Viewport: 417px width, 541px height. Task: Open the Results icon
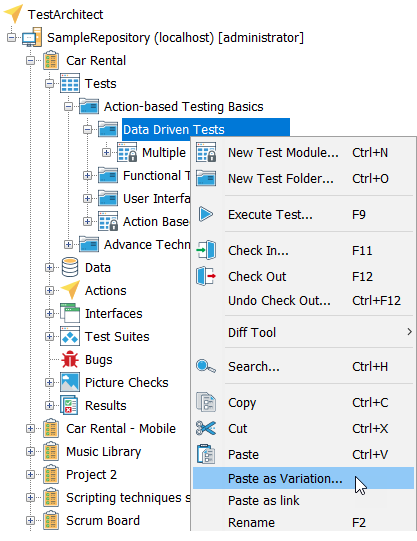point(69,405)
